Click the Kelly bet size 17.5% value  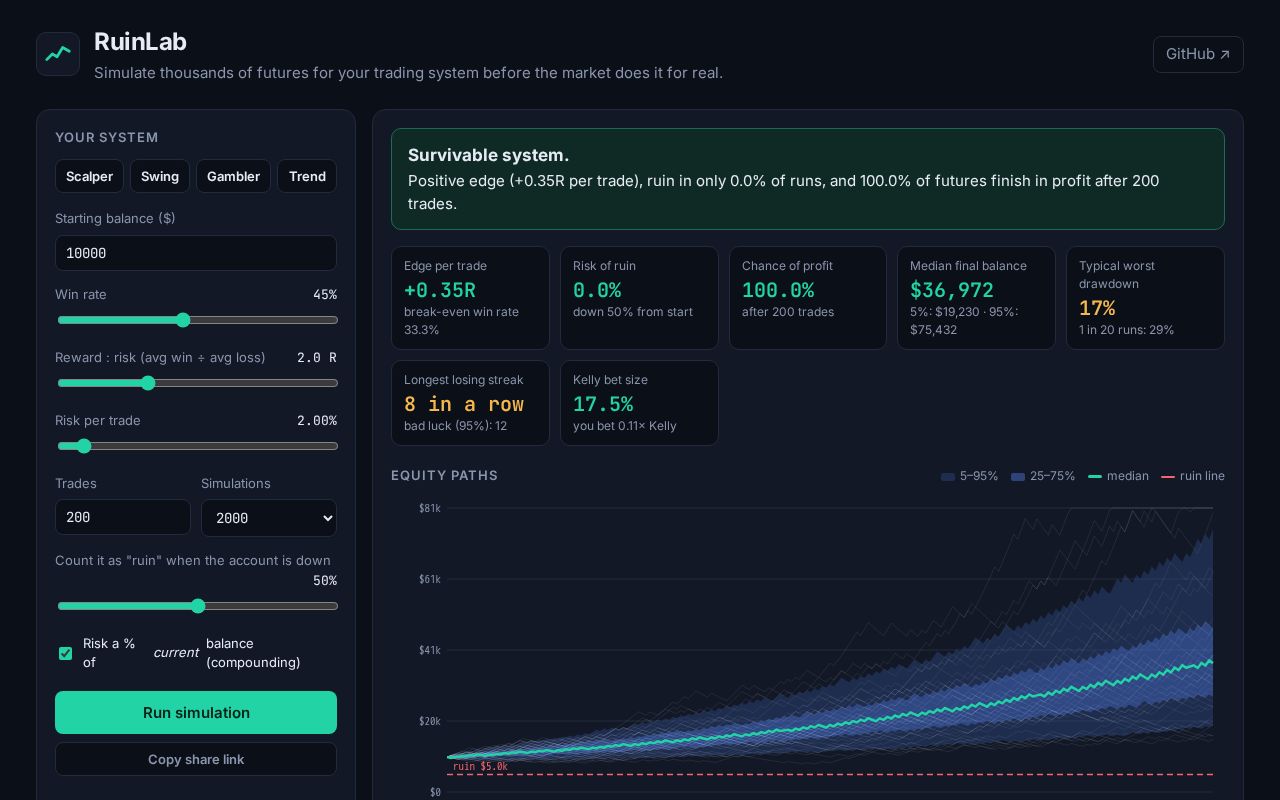(x=603, y=404)
